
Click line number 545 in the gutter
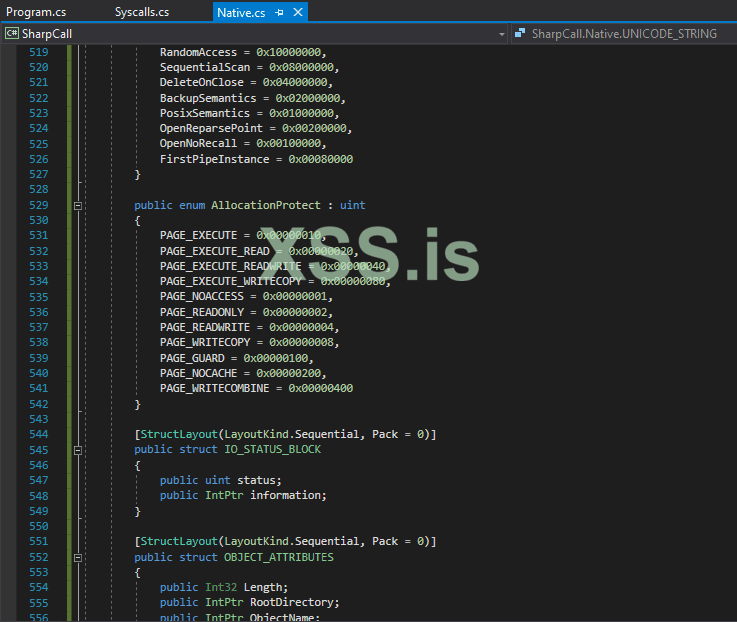click(38, 450)
